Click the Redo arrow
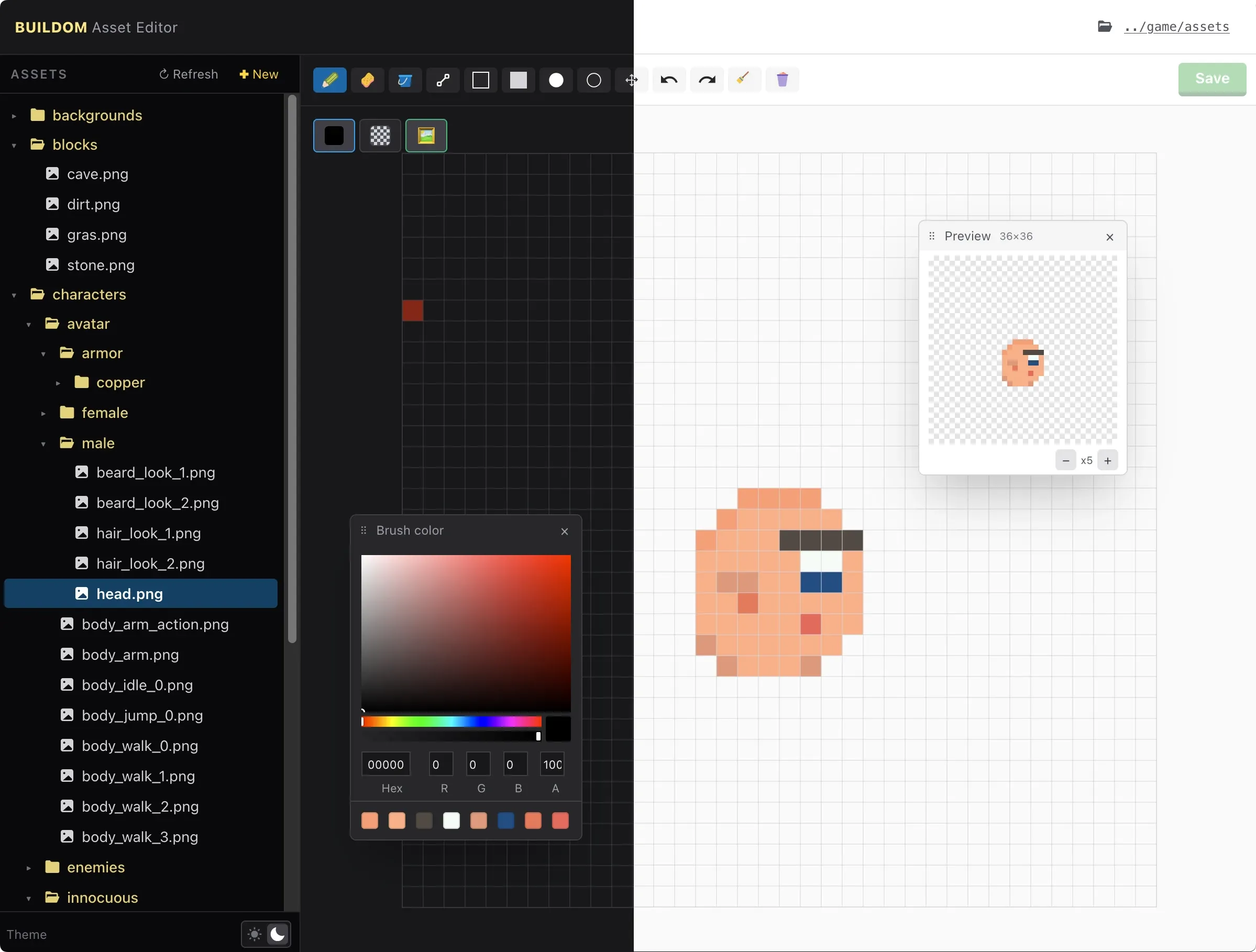 tap(707, 80)
